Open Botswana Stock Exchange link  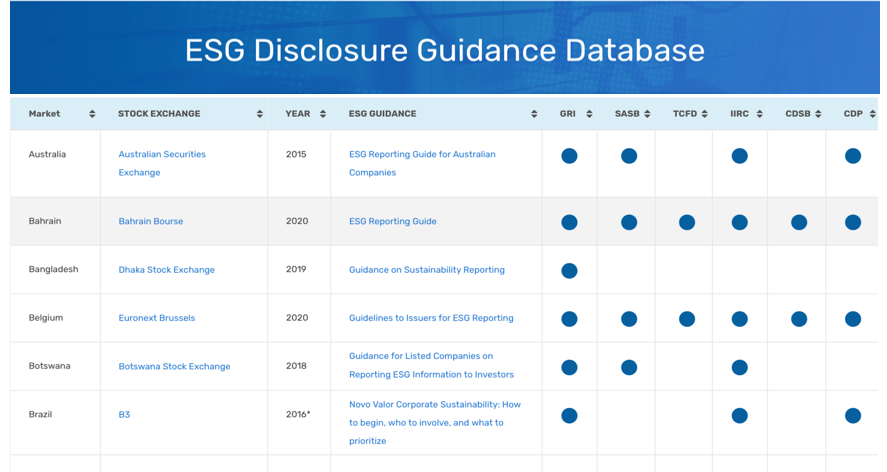point(174,366)
